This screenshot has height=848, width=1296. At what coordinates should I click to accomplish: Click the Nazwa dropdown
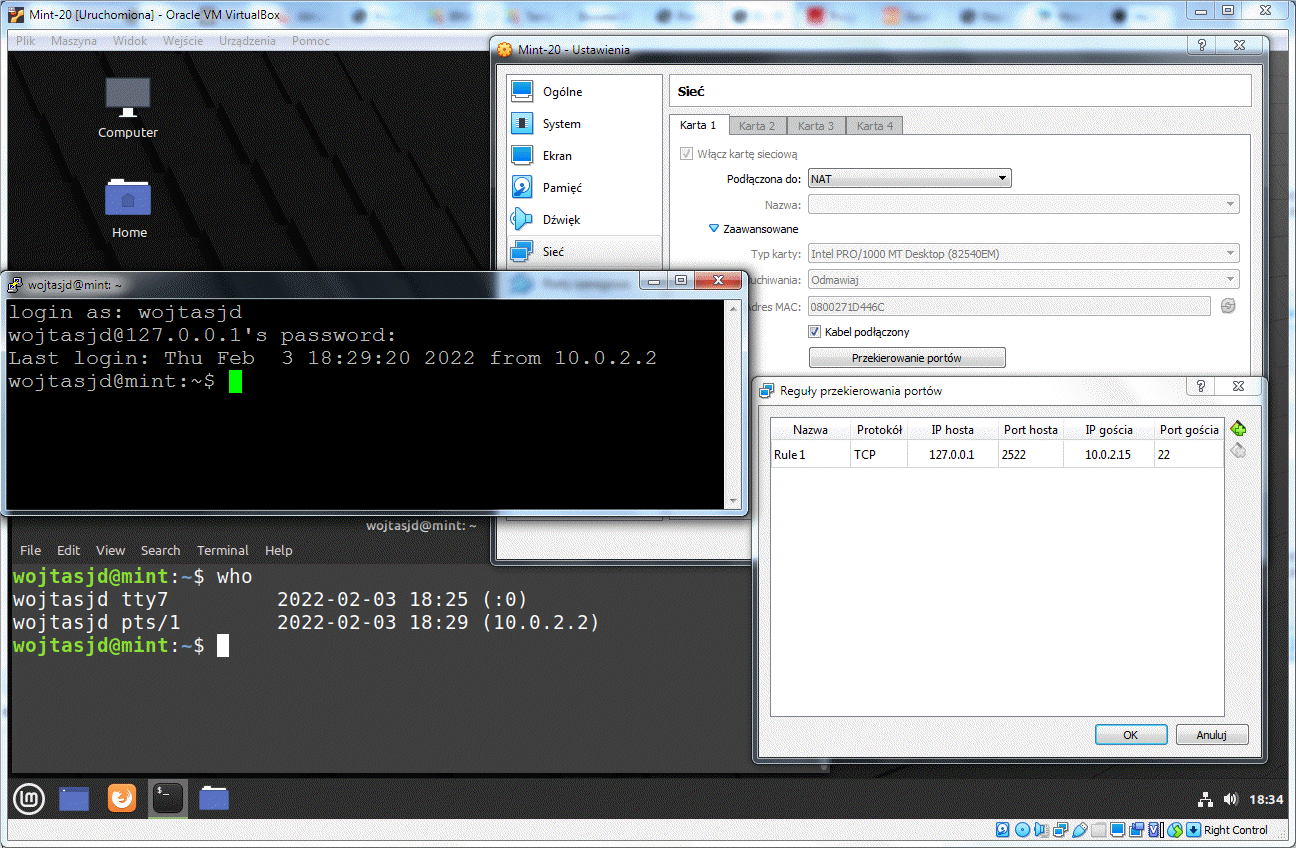(x=1024, y=205)
